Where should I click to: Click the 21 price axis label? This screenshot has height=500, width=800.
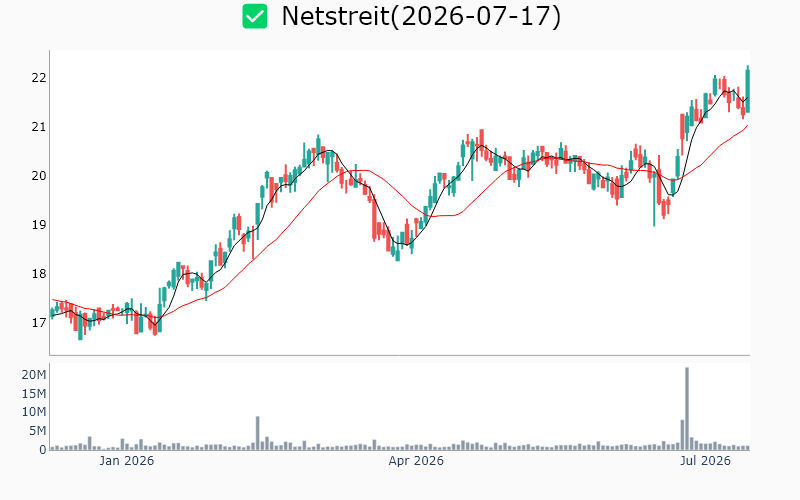pyautogui.click(x=39, y=127)
